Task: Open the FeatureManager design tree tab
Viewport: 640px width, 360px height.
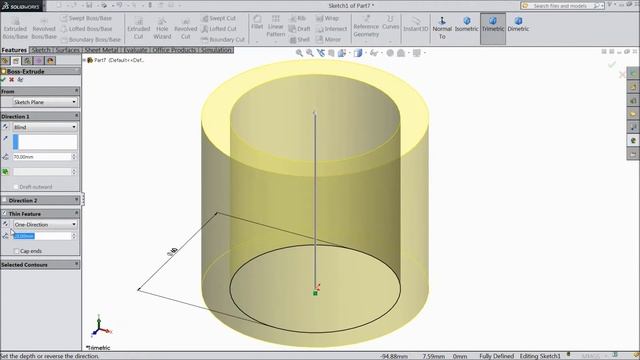Action: click(x=5, y=61)
